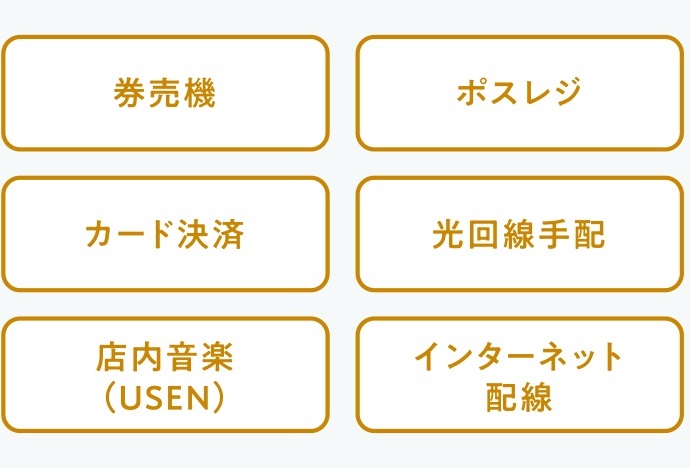Image resolution: width=690 pixels, height=468 pixels.
Task: Pick the card payment カード決済 tile
Action: click(165, 234)
